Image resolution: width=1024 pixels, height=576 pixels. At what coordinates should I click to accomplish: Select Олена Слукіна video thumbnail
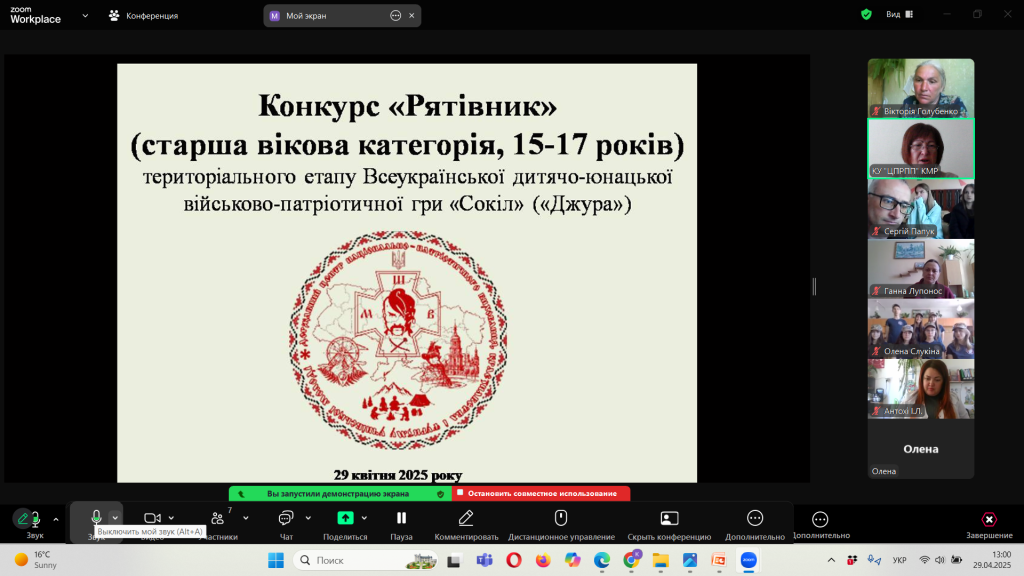coord(921,328)
